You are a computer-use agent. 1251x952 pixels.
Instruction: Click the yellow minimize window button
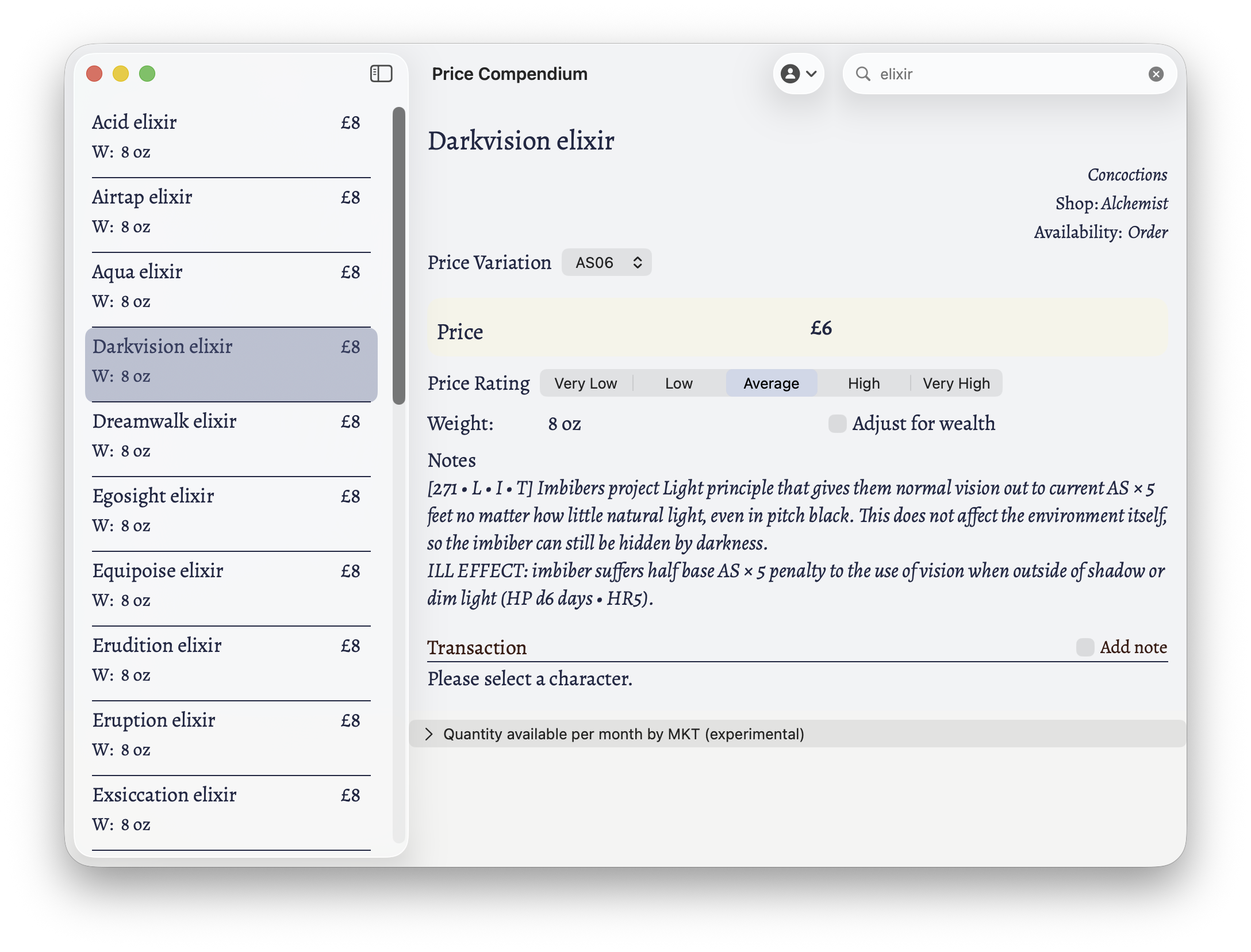pos(121,74)
